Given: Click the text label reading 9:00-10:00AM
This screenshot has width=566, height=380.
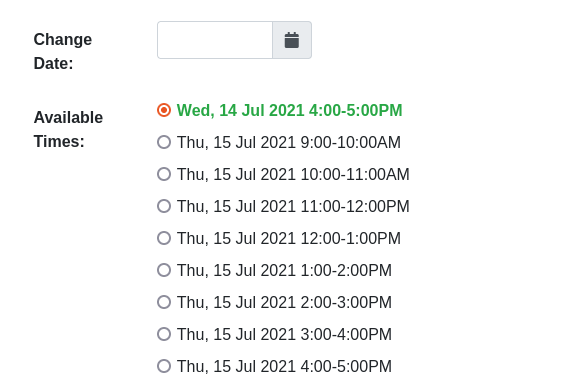Looking at the screenshot, I should 351,142.
